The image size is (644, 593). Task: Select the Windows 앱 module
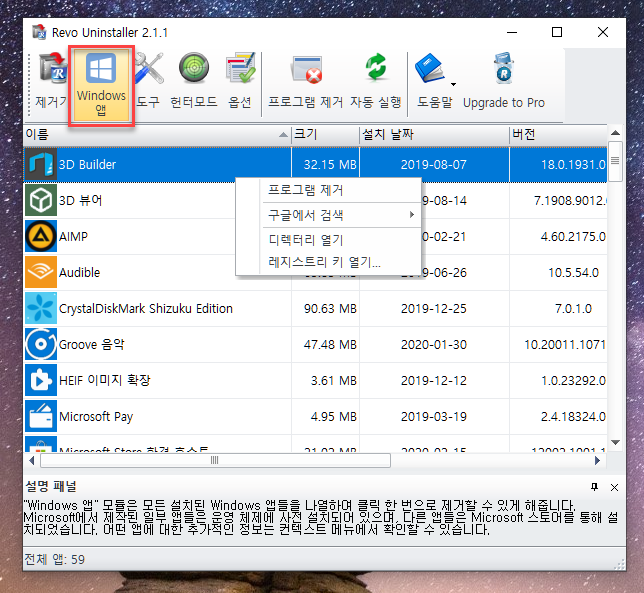coord(101,85)
